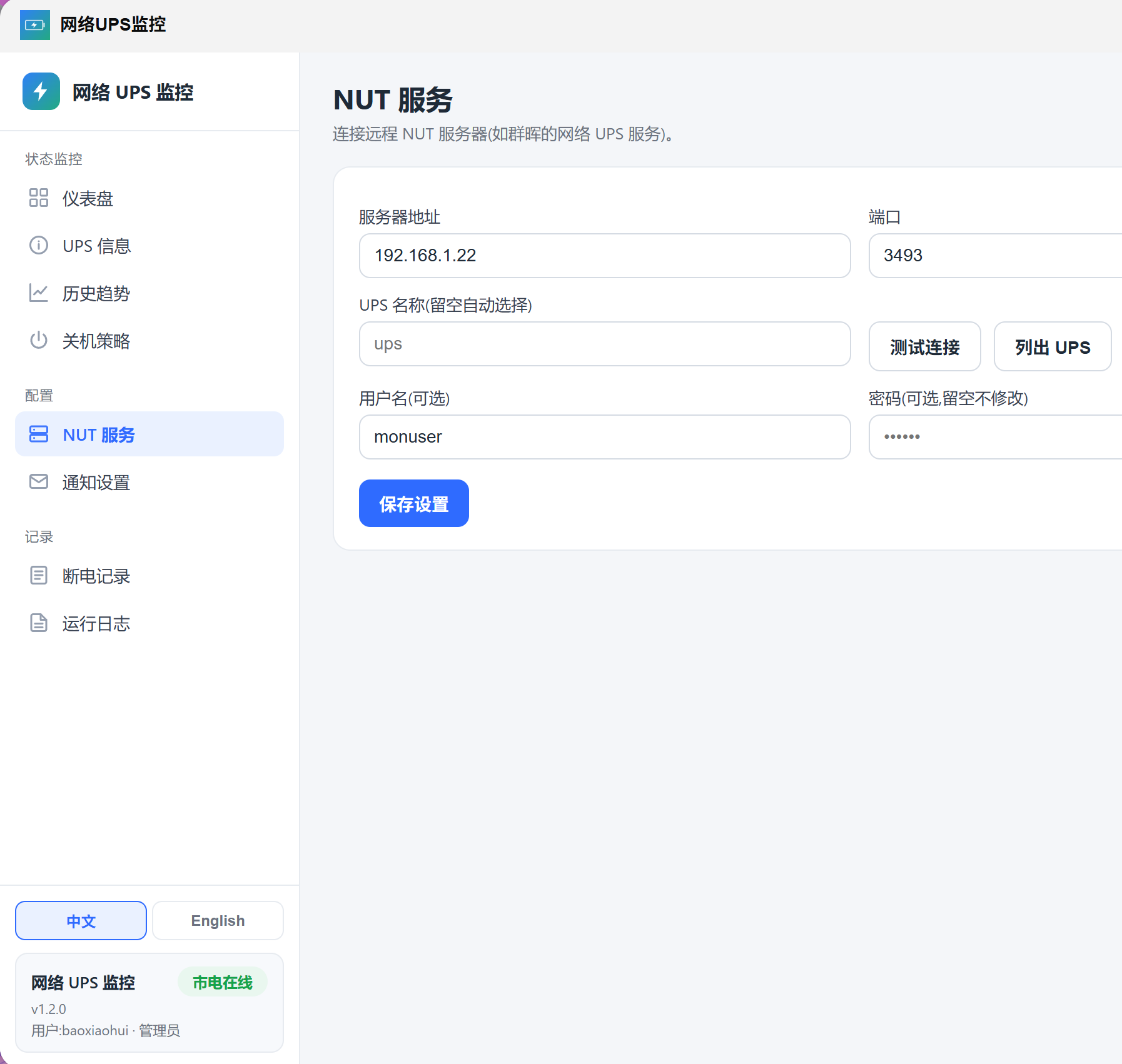Click the power icon for 关机策略
1122x1064 pixels.
click(x=39, y=340)
